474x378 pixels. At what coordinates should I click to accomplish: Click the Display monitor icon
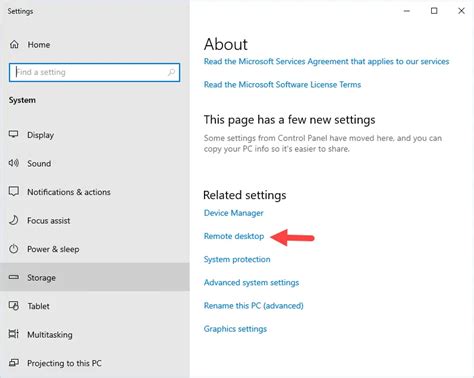tap(13, 134)
